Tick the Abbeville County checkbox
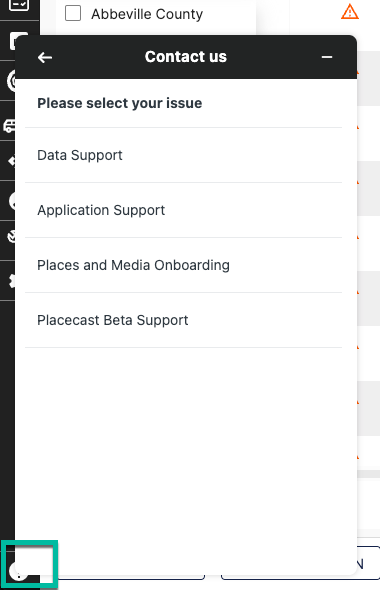Image resolution: width=380 pixels, height=590 pixels. click(73, 13)
